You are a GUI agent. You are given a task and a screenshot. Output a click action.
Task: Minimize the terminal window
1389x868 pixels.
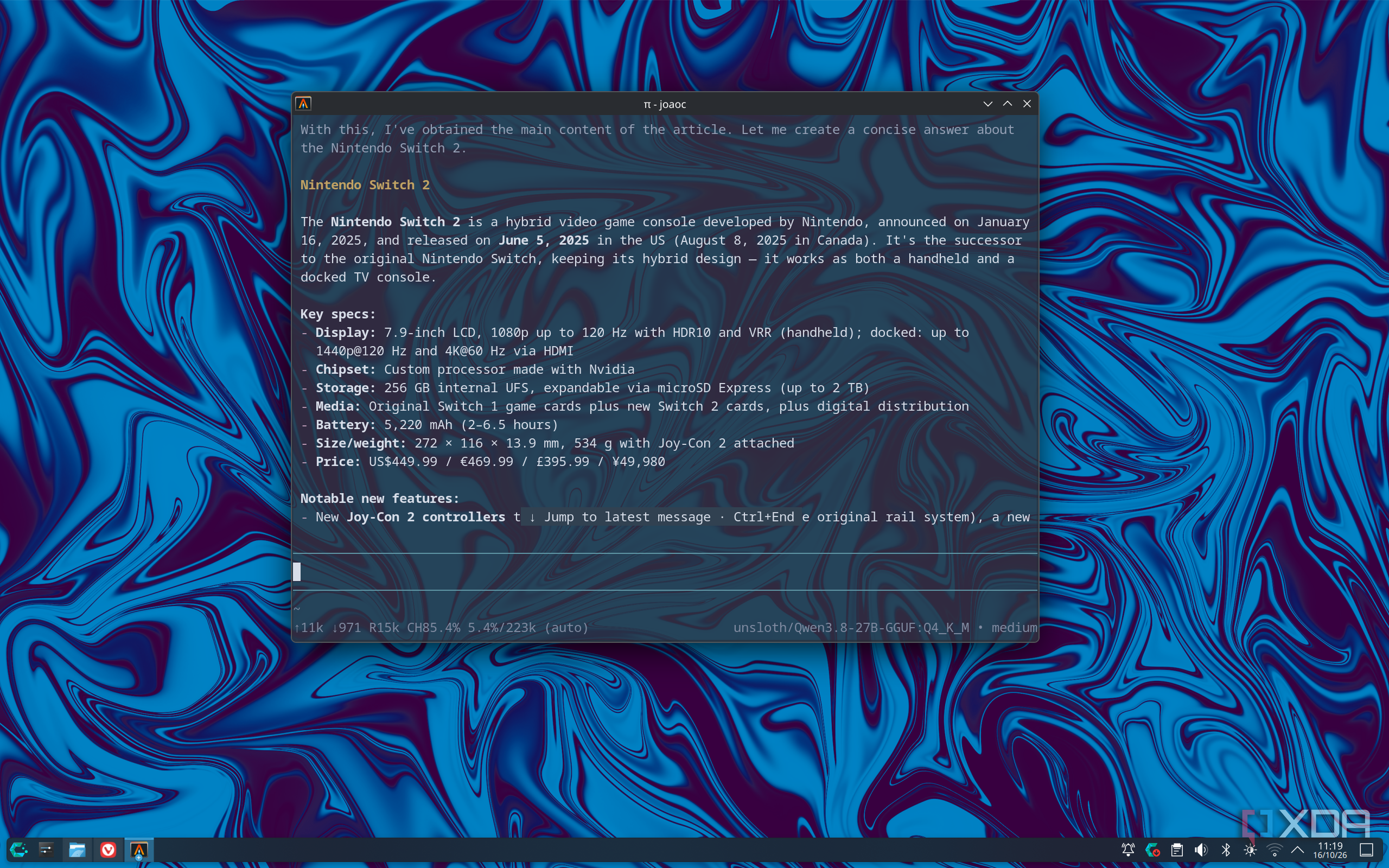click(x=988, y=103)
